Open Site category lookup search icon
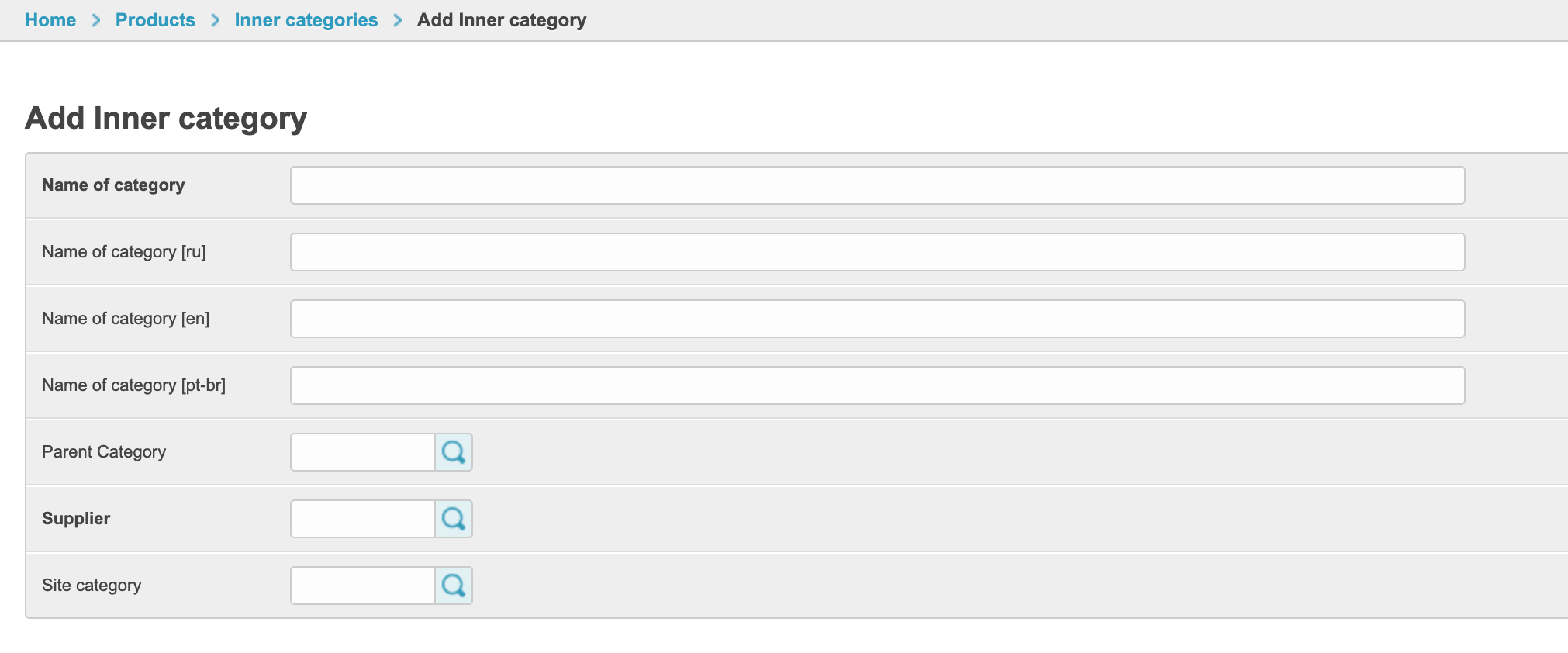Screen dimensions: 1568x653 [454, 586]
